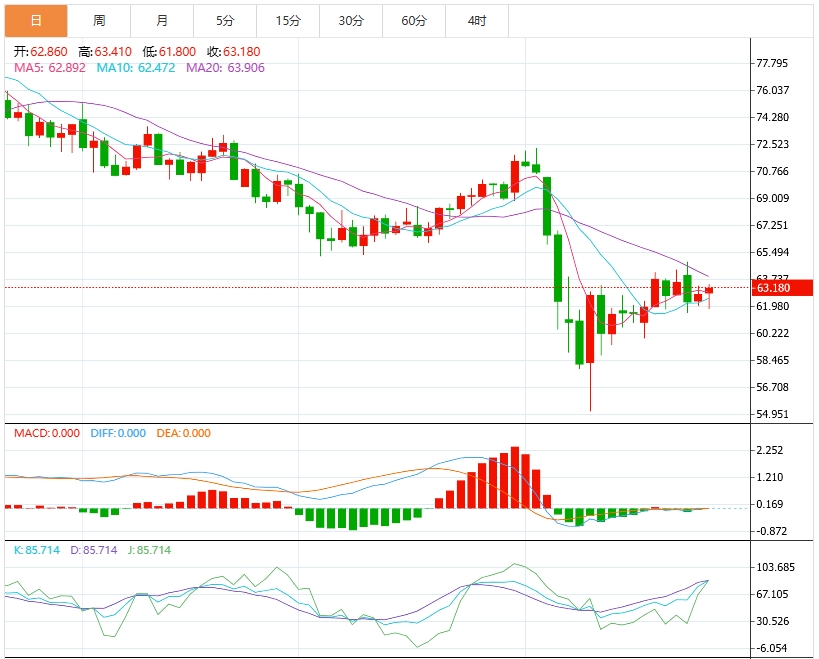Choose the 30分 timeframe tab
The image size is (819, 659).
[351, 20]
